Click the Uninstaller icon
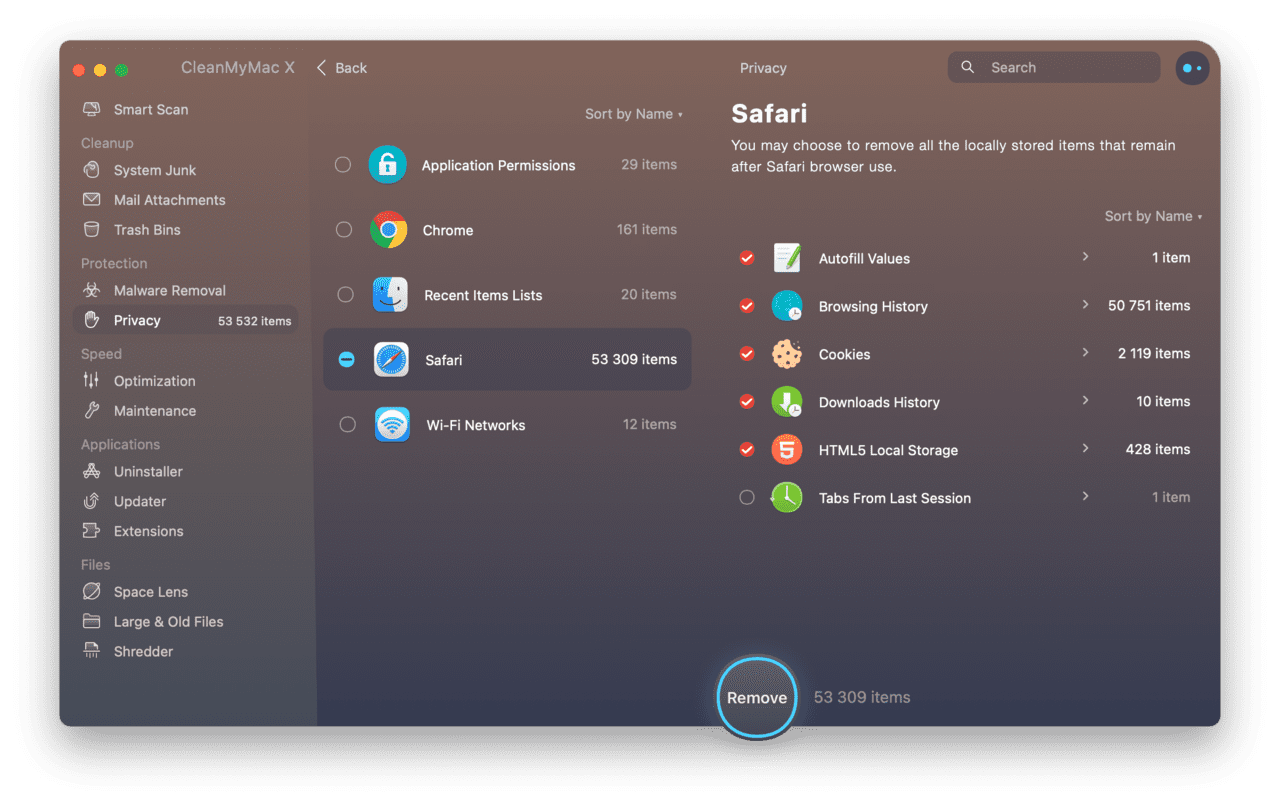 pos(92,471)
